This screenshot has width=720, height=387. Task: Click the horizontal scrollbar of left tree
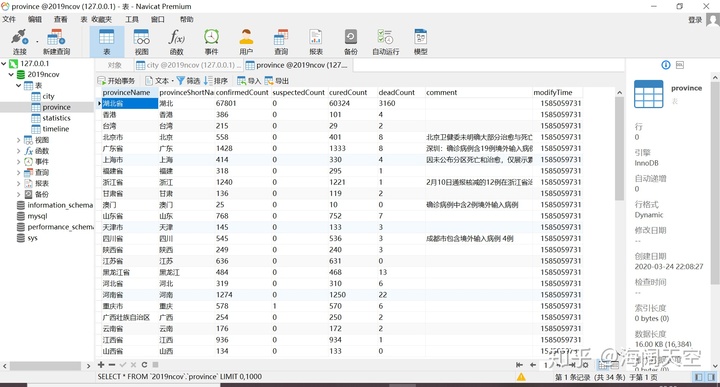(45, 366)
